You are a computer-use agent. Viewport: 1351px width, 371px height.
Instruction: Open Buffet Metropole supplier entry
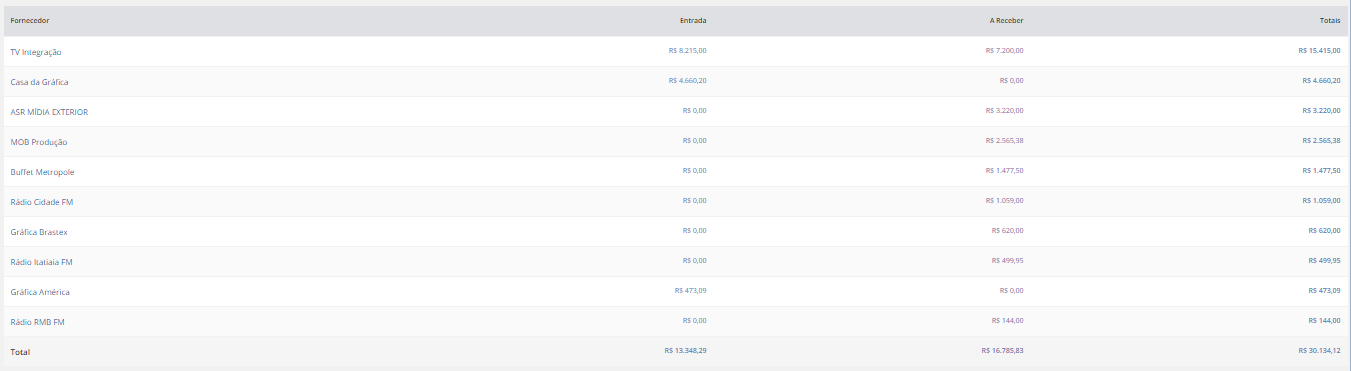point(42,172)
